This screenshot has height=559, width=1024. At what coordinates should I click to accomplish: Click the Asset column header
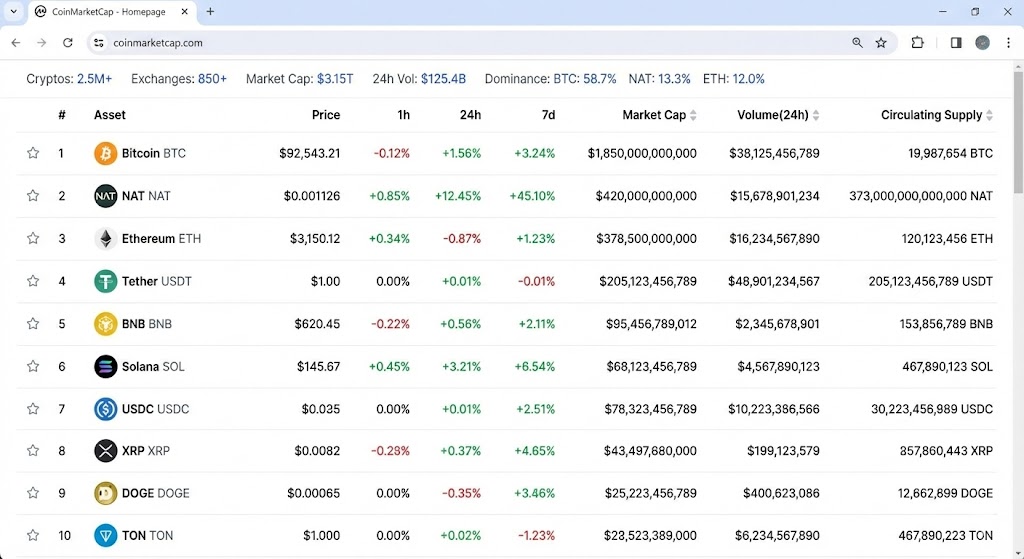coord(110,115)
